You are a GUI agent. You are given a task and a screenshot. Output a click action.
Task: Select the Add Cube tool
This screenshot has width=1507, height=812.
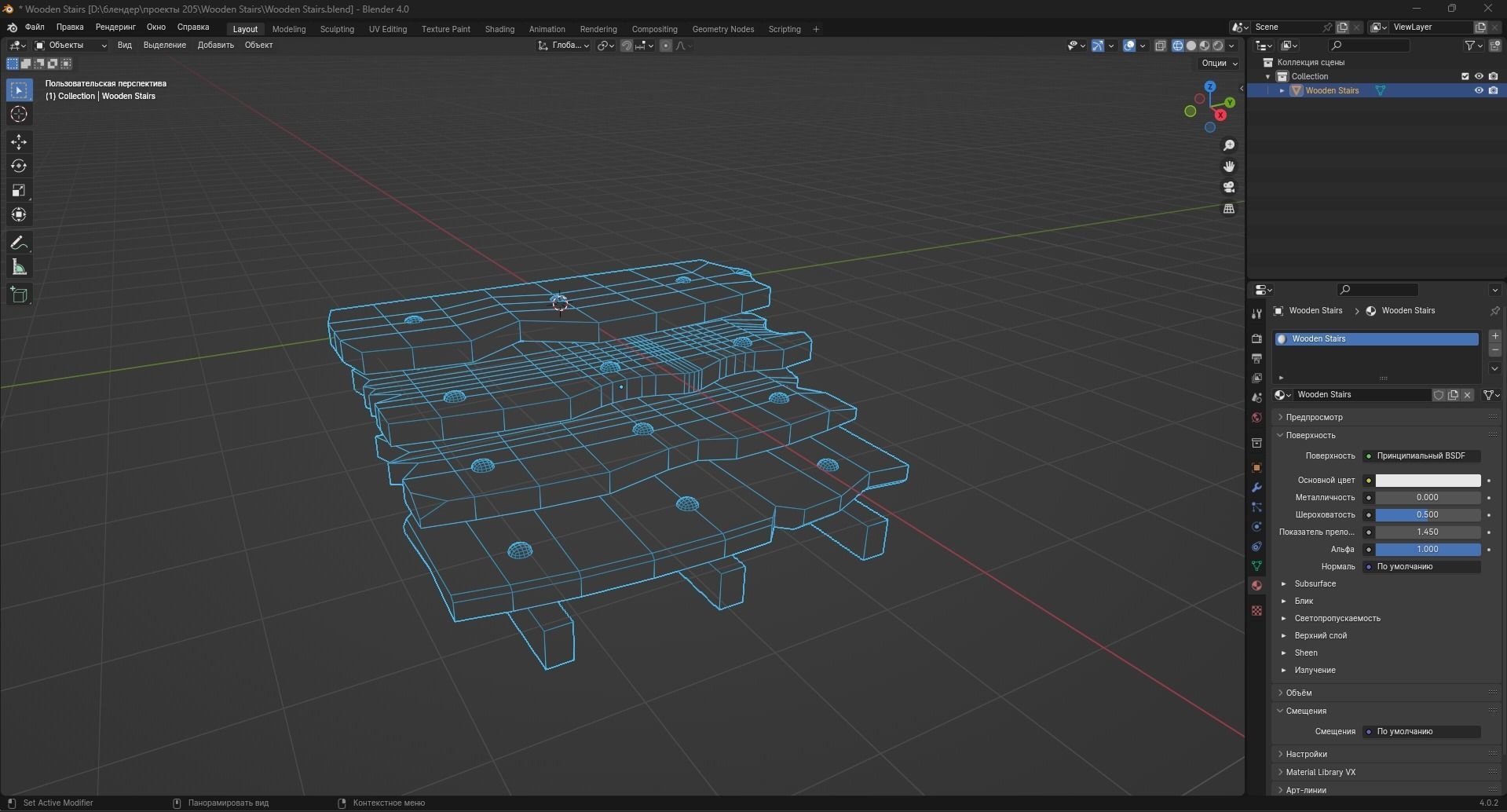(x=19, y=295)
